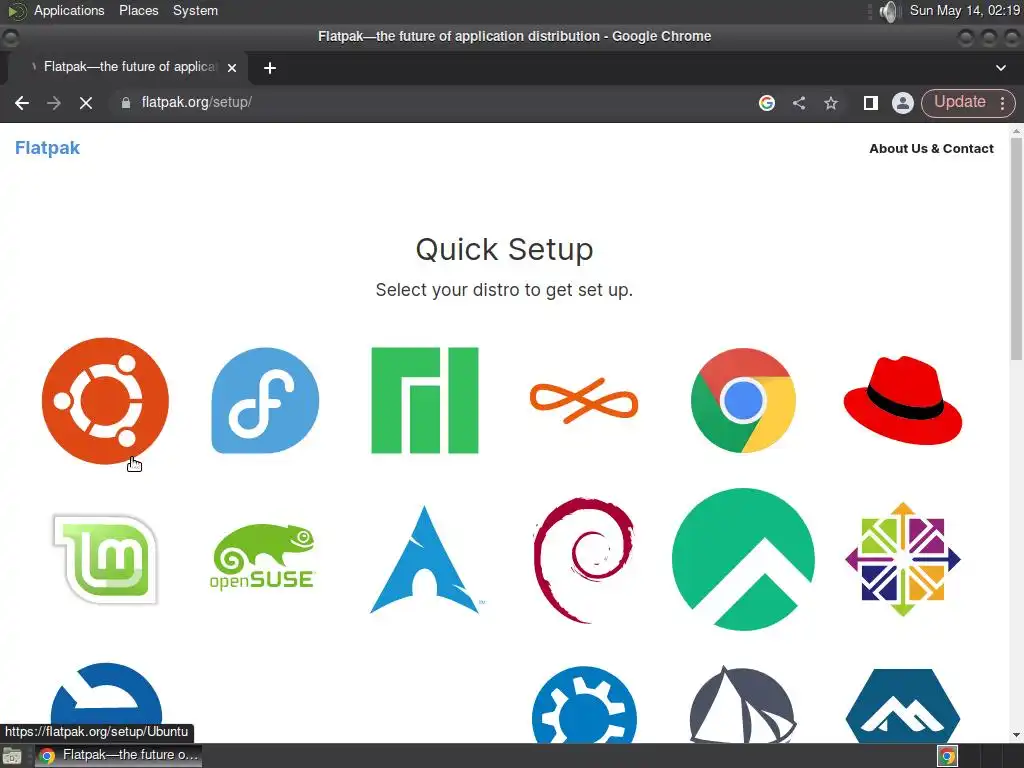1024x768 pixels.
Task: Select the Alpine Linux hexagon logo
Action: pos(903,705)
